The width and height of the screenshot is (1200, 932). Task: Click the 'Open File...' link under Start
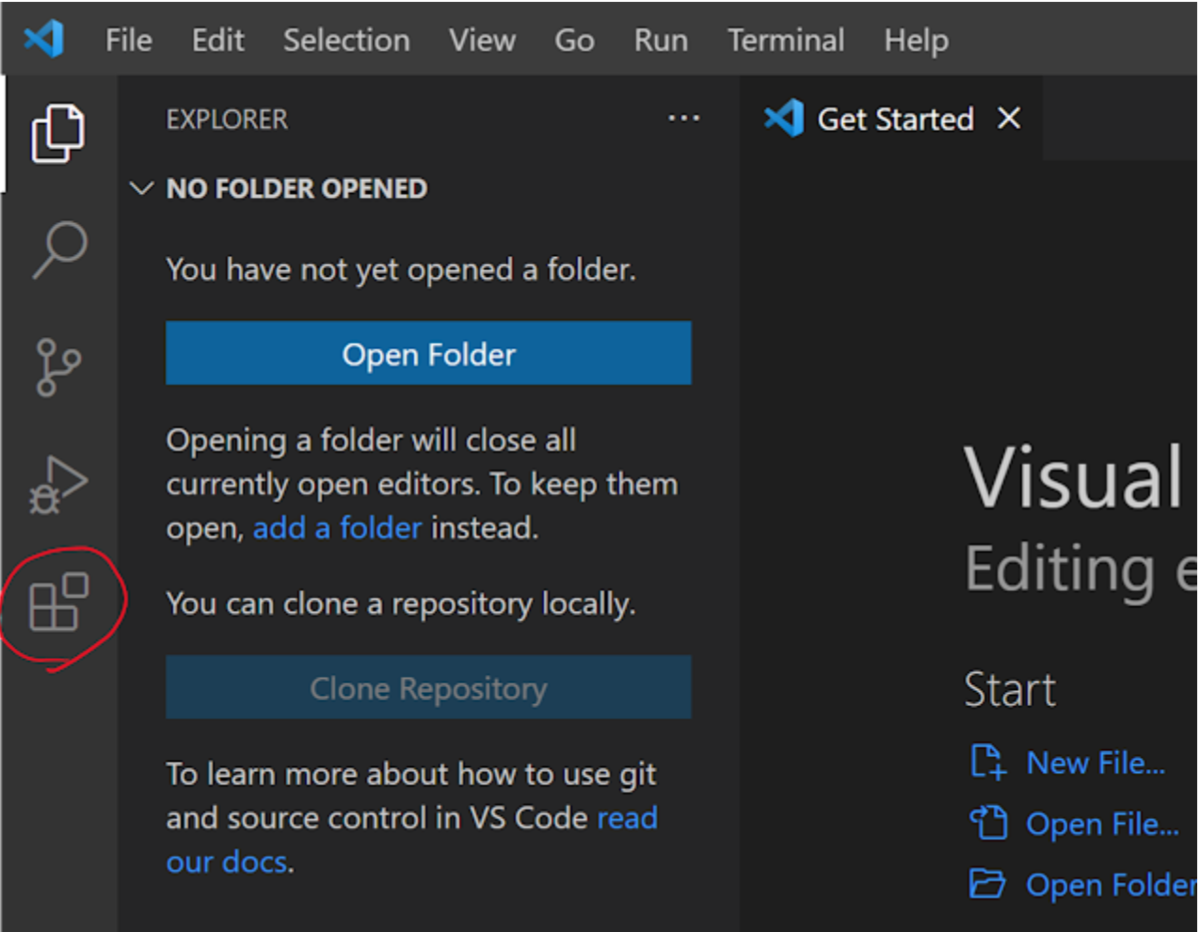coord(1103,824)
